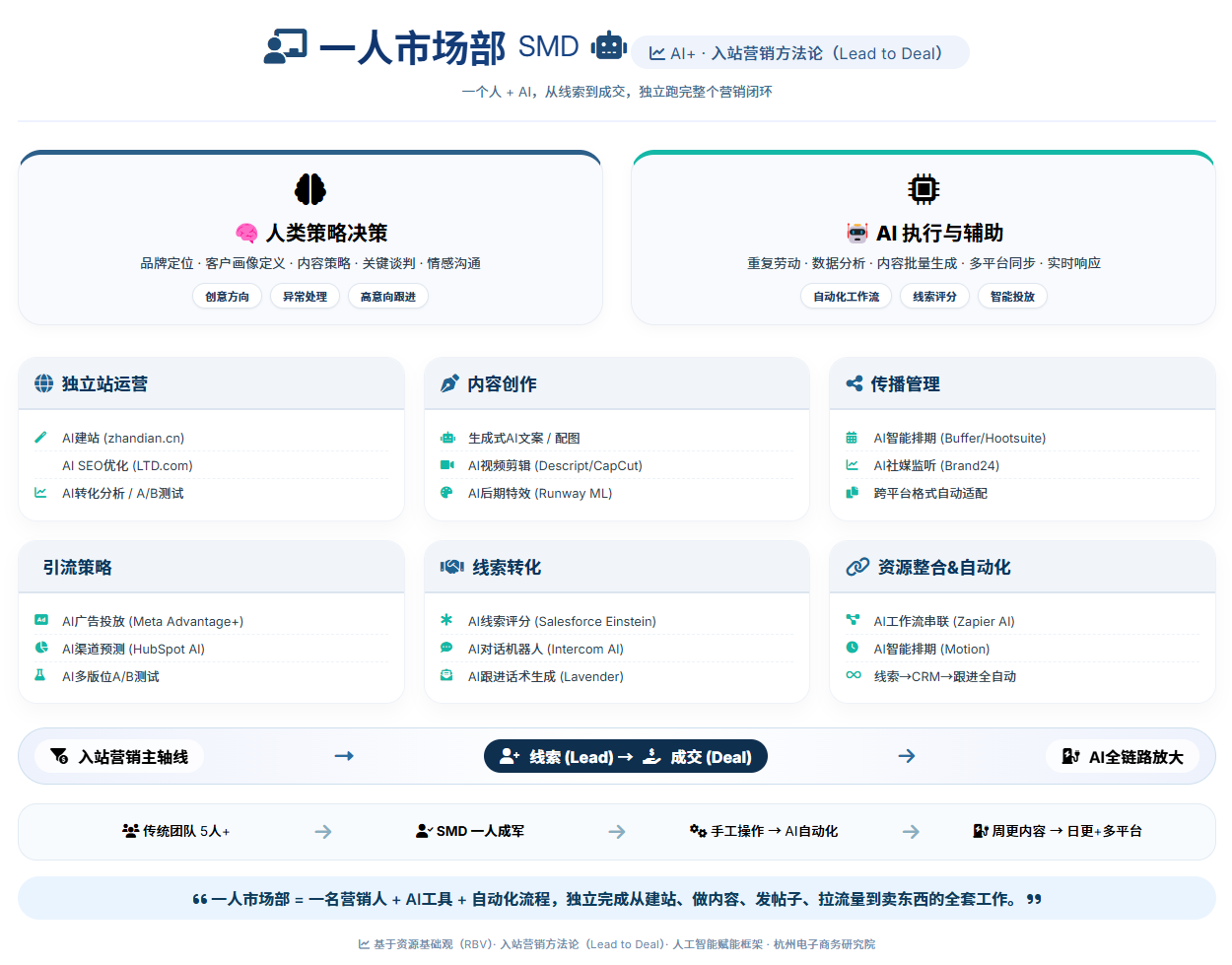Click the 线索 (Lead) → 成交 (Deal) pill
Image resolution: width=1232 pixels, height=965 pixels.
625,756
